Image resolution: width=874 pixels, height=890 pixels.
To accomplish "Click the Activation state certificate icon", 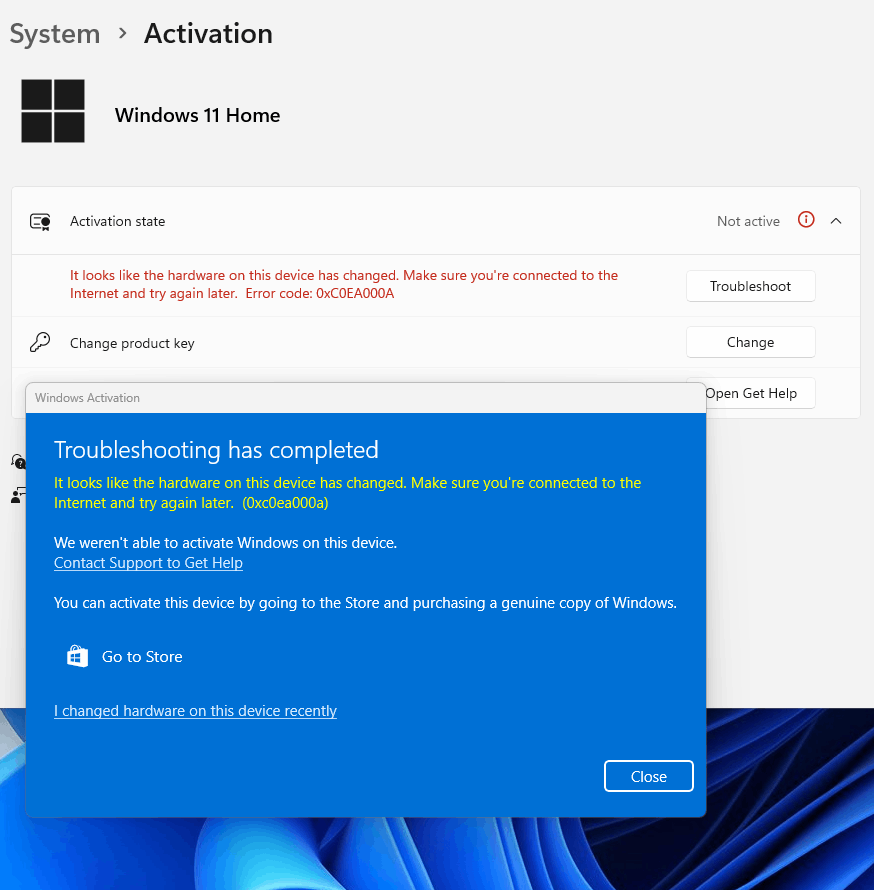I will (40, 221).
